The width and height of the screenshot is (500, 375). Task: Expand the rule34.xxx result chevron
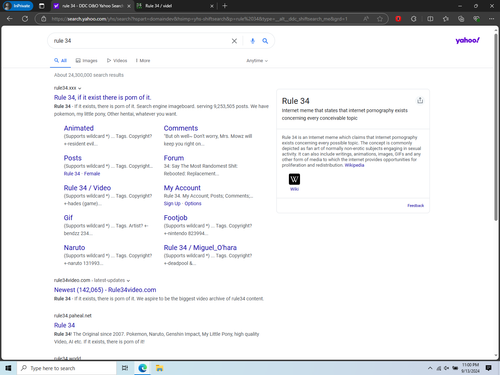pyautogui.click(x=79, y=88)
